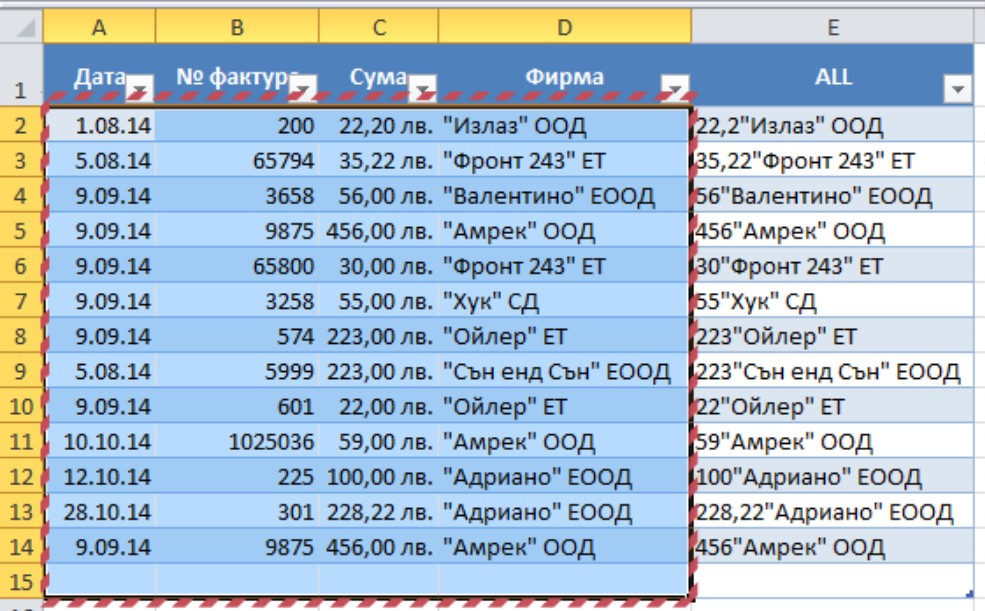Select invoice number cell 3258

click(237, 301)
